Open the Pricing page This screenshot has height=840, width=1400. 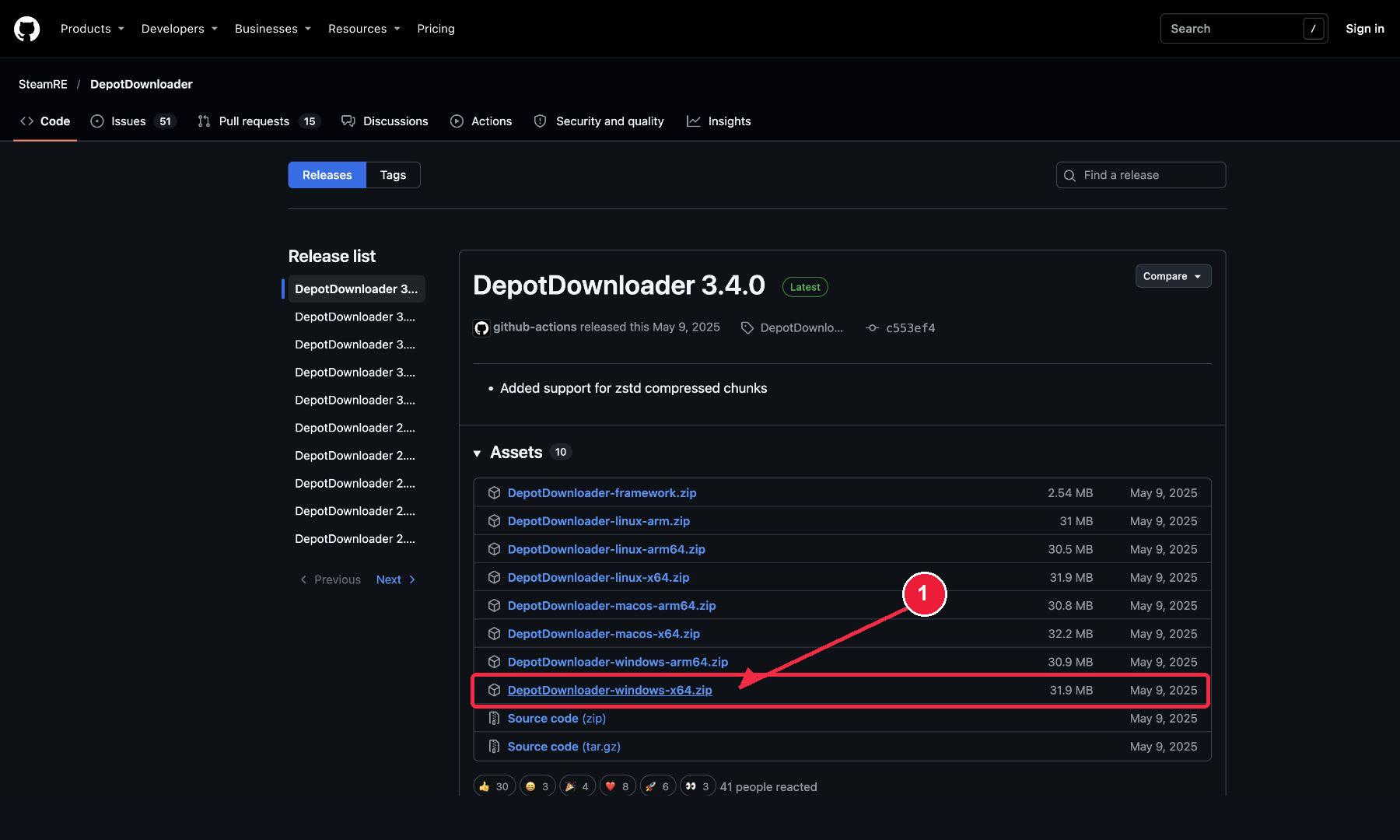click(x=436, y=29)
